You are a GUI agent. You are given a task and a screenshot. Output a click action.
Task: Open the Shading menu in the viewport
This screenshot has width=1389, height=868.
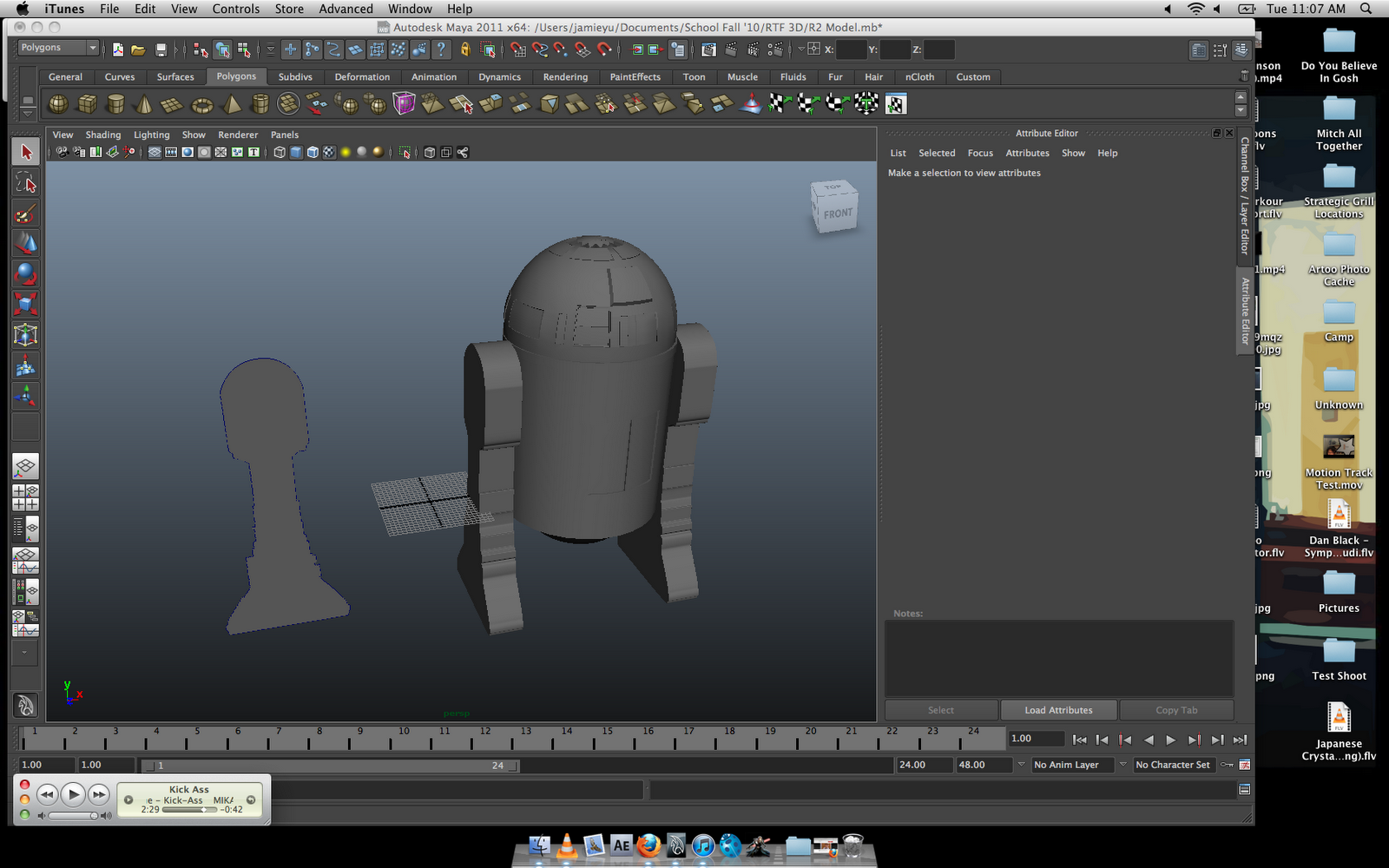[x=102, y=135]
